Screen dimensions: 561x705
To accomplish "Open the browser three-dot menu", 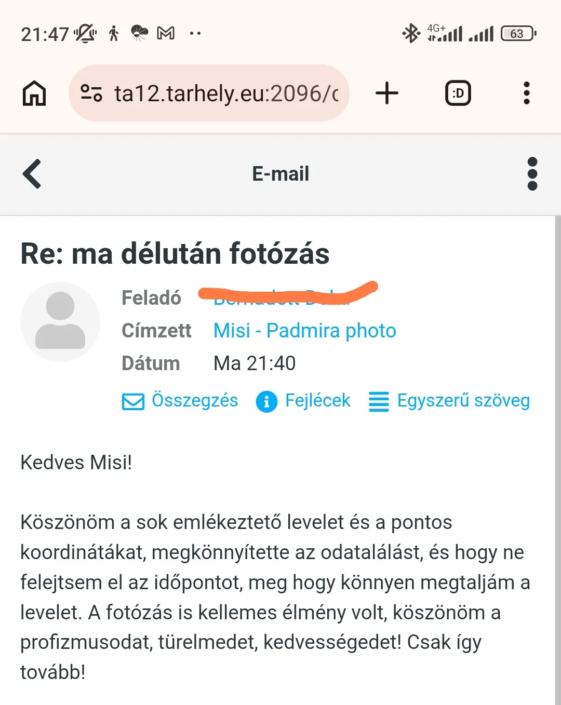I will [527, 94].
